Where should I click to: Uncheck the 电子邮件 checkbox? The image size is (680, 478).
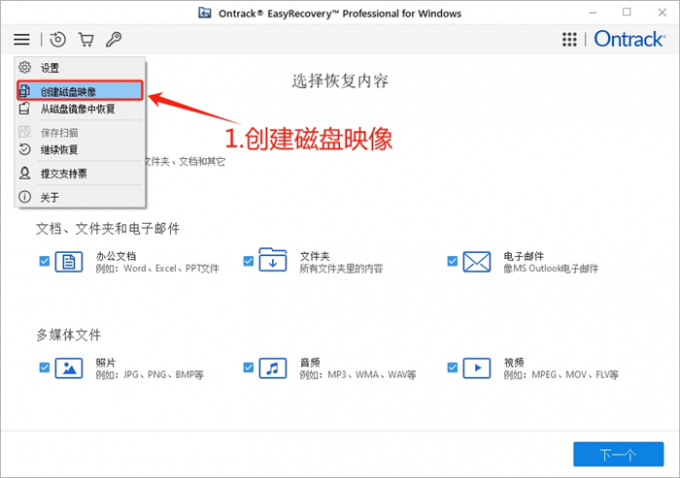pos(452,261)
